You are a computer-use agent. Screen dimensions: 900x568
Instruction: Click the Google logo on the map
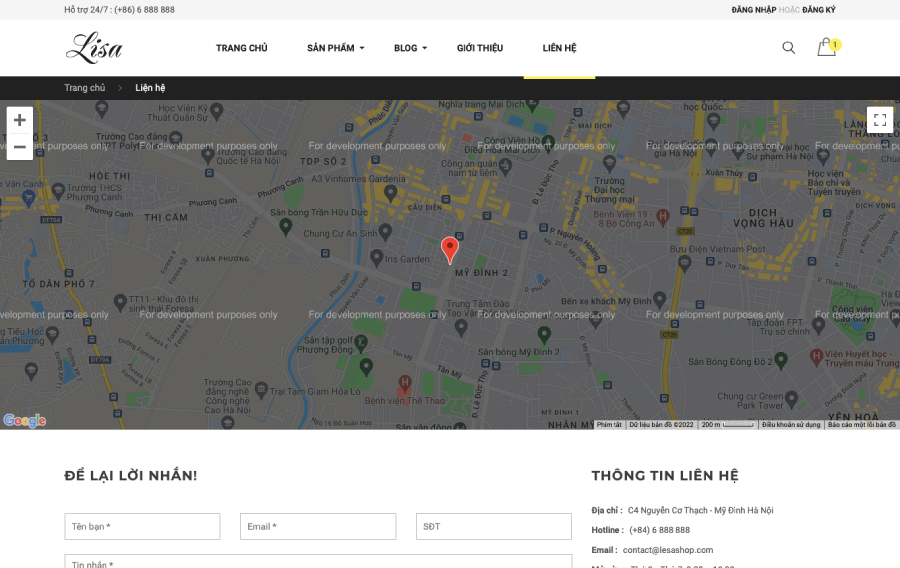tap(25, 421)
